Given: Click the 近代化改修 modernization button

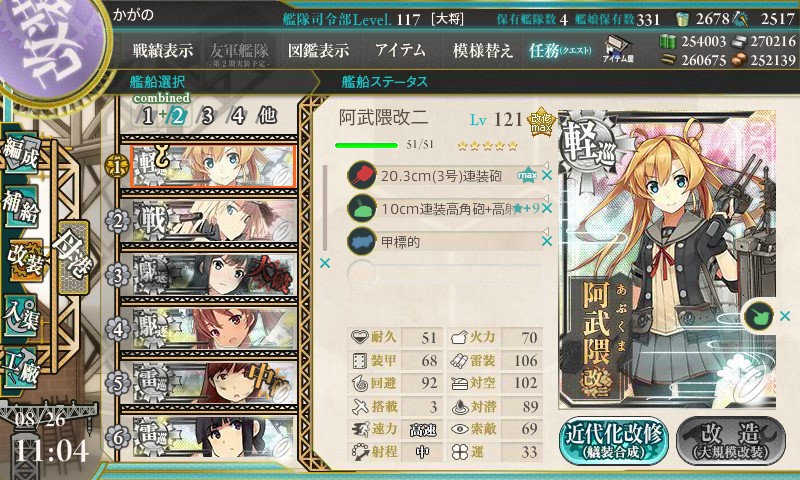Looking at the screenshot, I should (613, 440).
